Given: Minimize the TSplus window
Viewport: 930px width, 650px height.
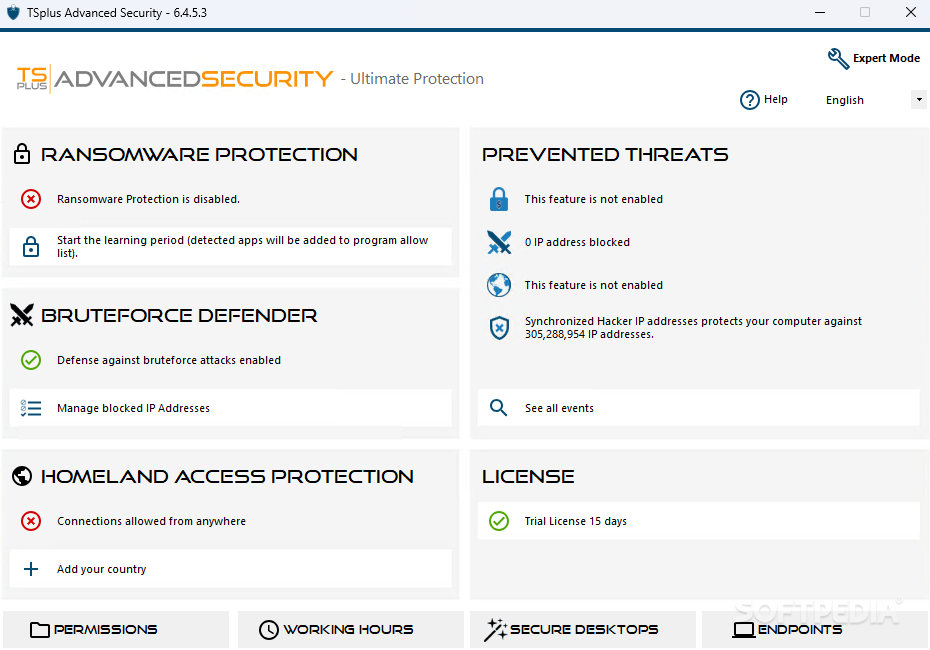Looking at the screenshot, I should (820, 12).
